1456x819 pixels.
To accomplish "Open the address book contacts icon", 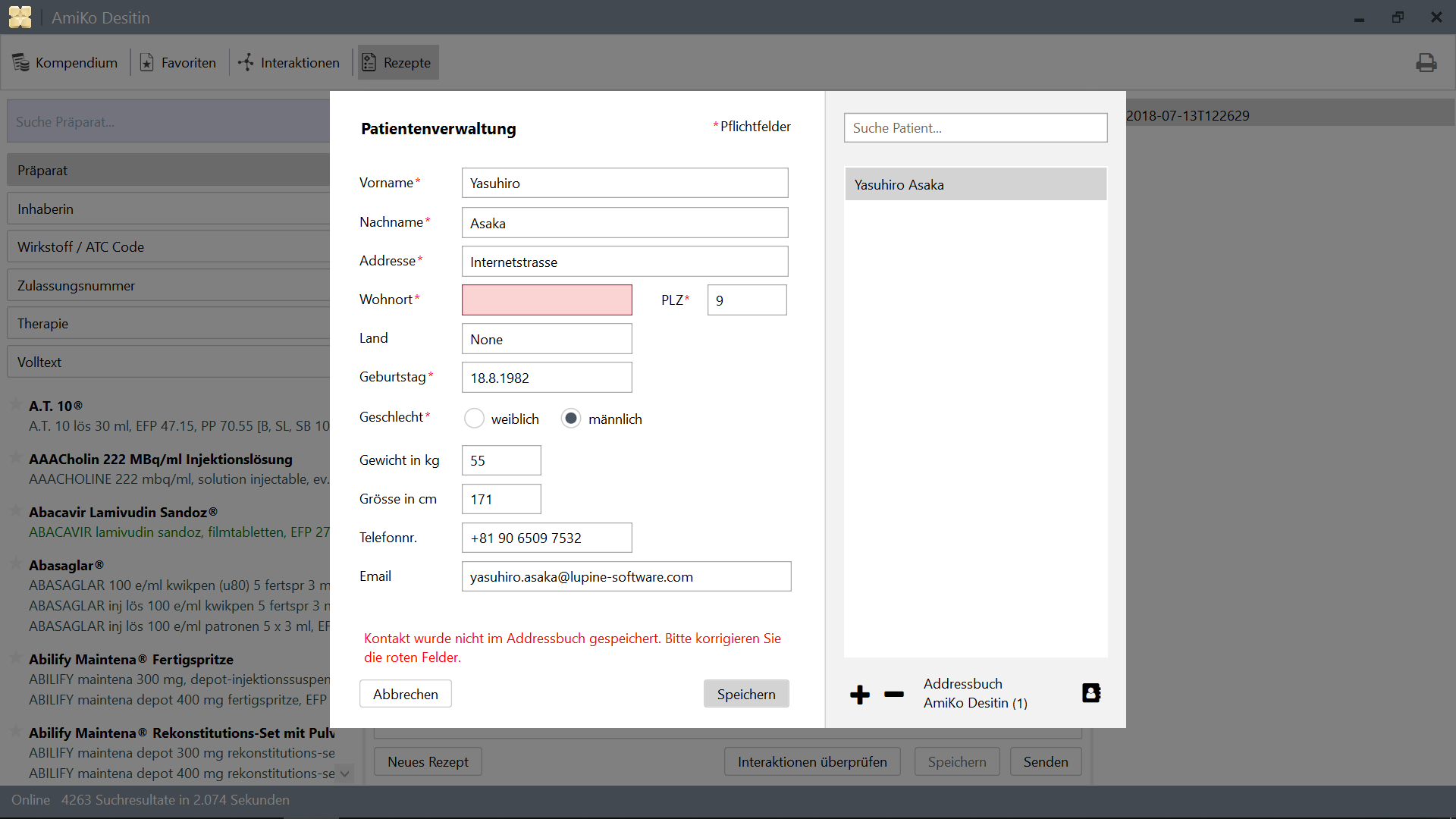I will point(1090,692).
